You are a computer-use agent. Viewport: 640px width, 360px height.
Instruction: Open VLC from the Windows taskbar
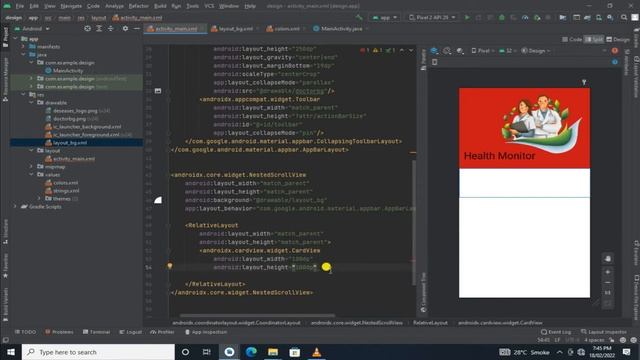316,352
